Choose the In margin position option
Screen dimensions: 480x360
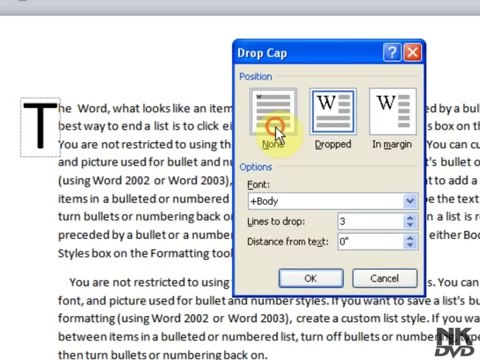tap(393, 112)
